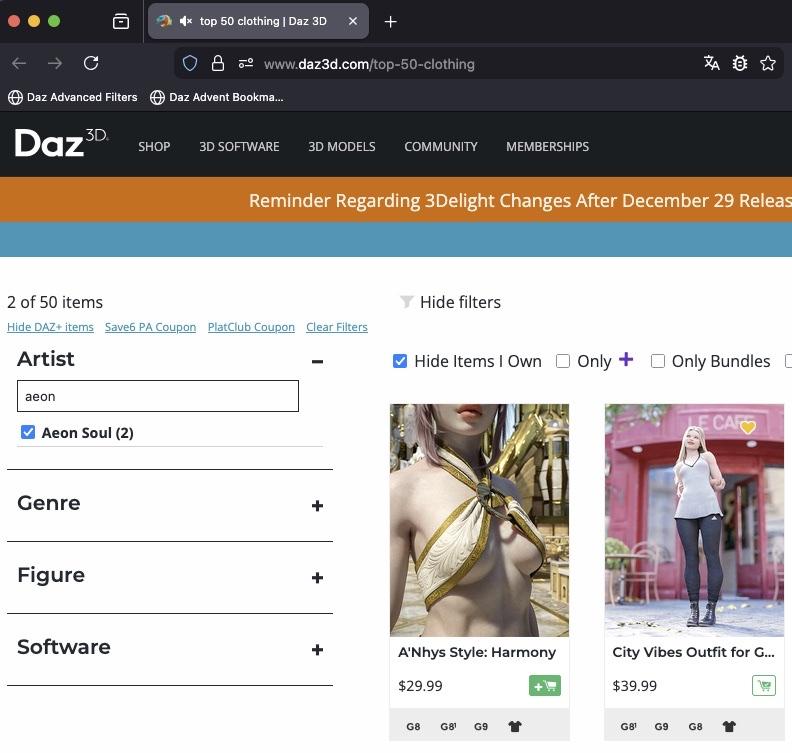This screenshot has height=753, width=792.
Task: Close the top 50 clothing tab
Action: click(353, 21)
